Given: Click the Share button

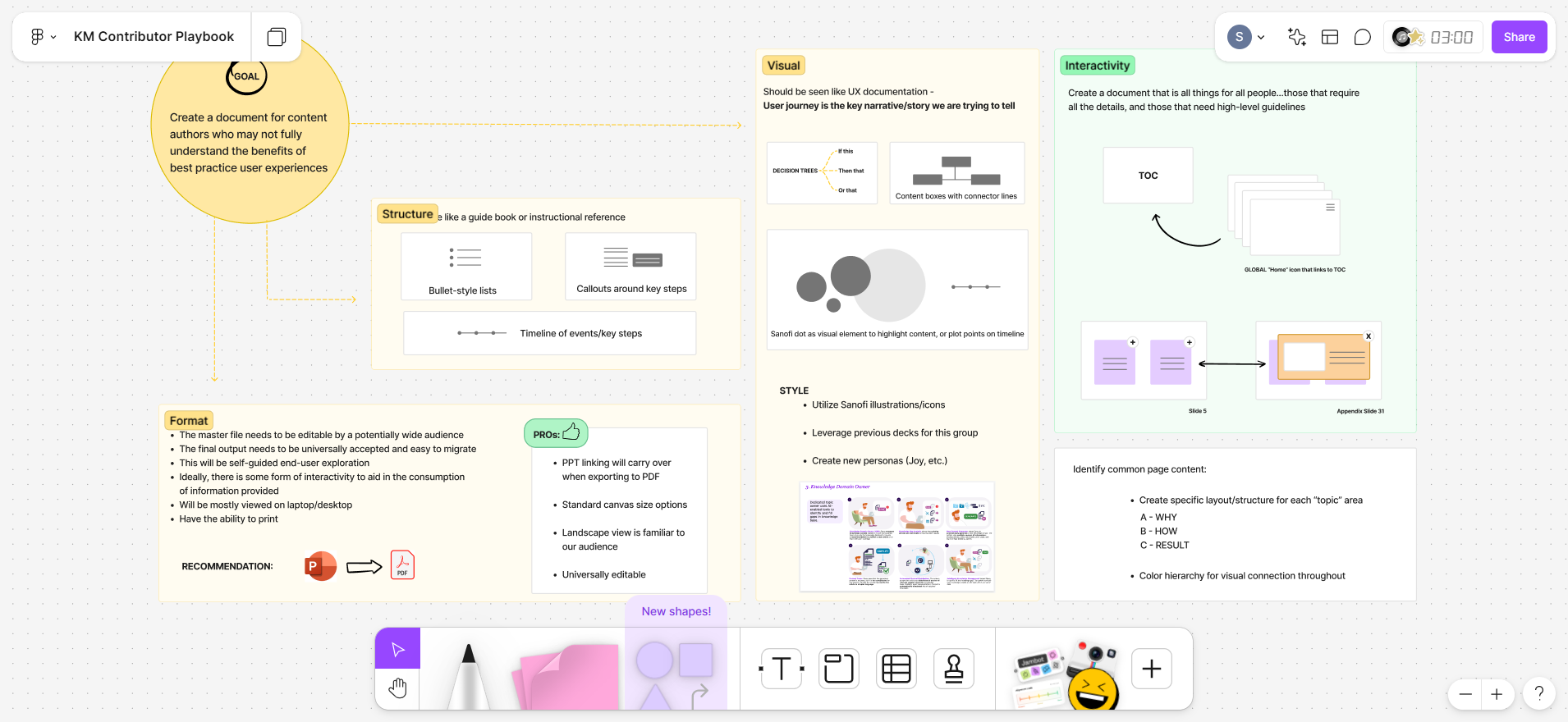Looking at the screenshot, I should click(x=1519, y=37).
